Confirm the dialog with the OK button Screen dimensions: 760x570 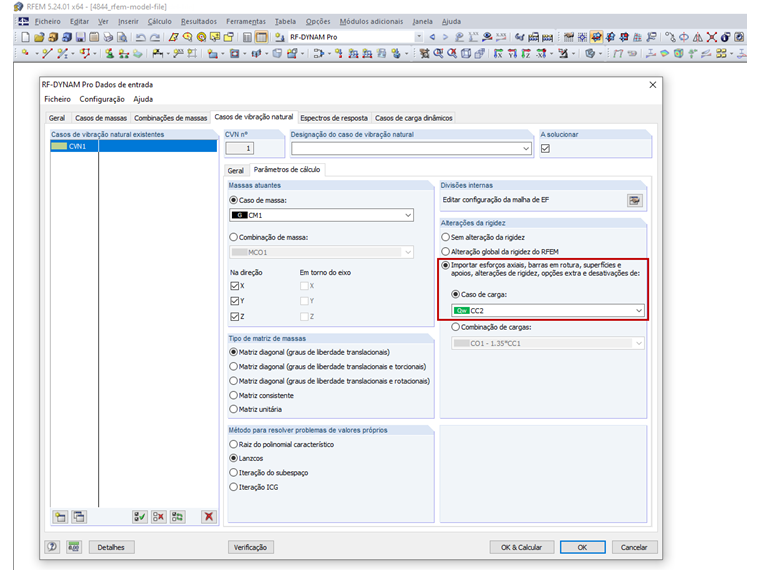pos(583,547)
